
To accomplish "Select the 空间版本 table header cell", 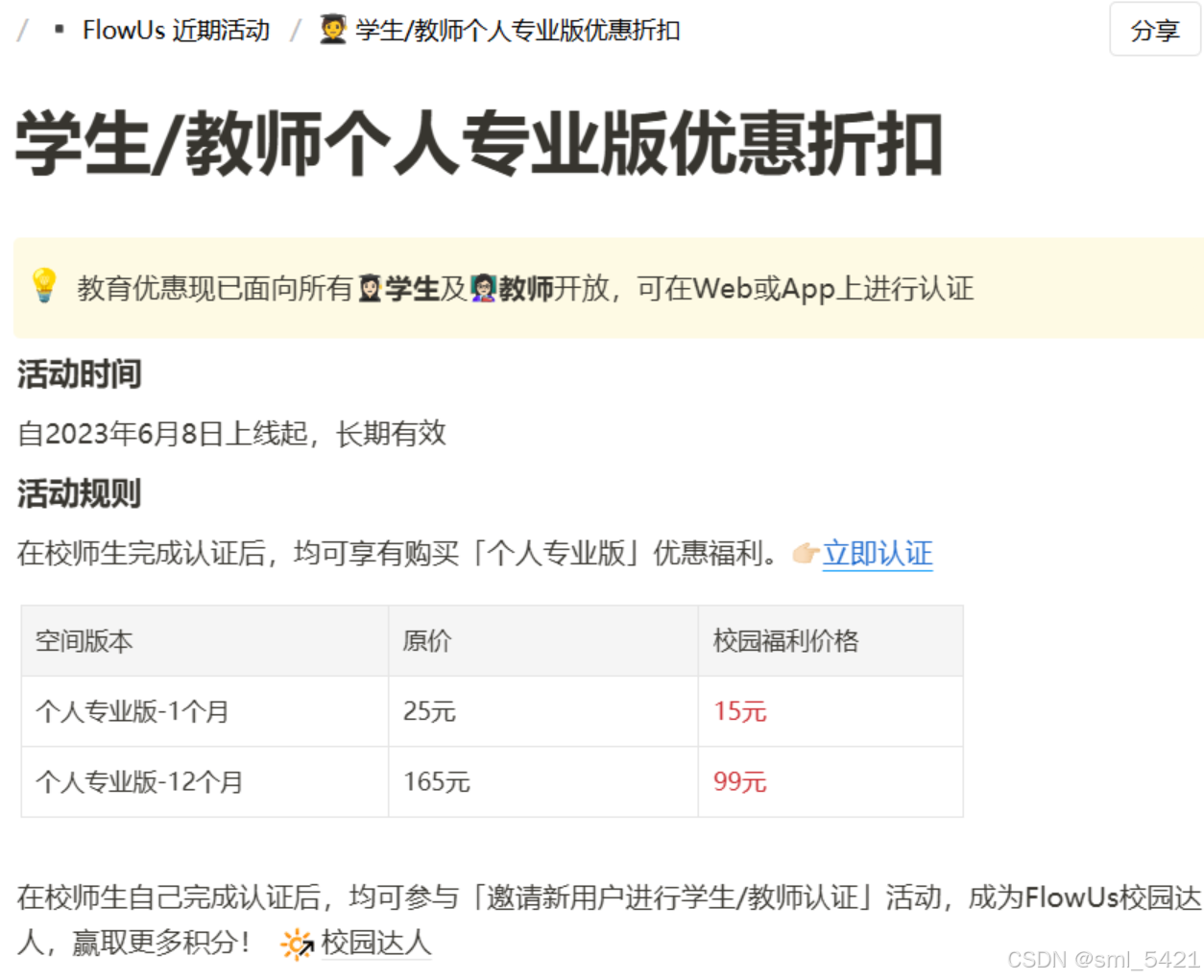I will (205, 641).
